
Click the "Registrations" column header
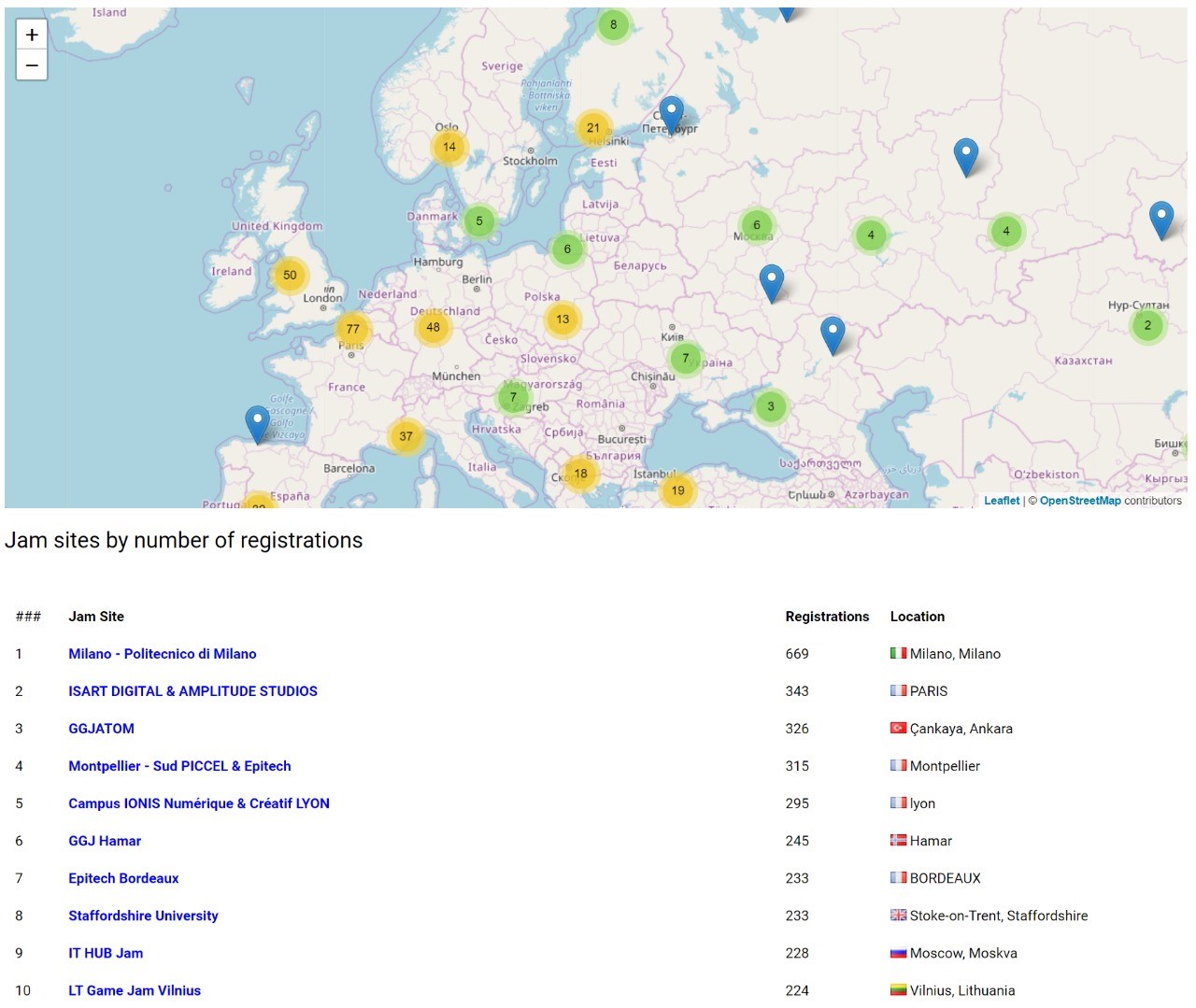(827, 617)
